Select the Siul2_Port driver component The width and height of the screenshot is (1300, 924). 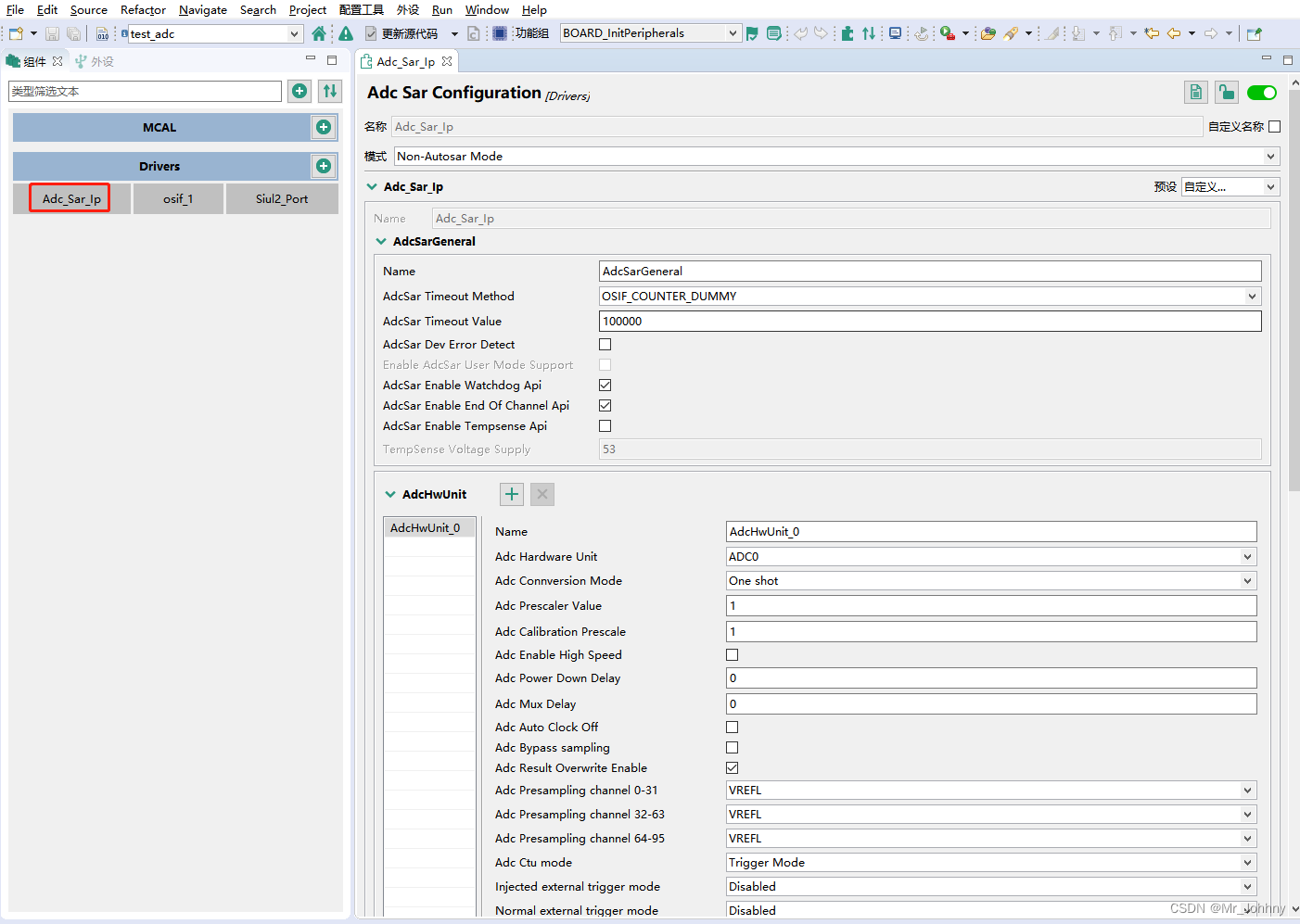pyautogui.click(x=282, y=198)
